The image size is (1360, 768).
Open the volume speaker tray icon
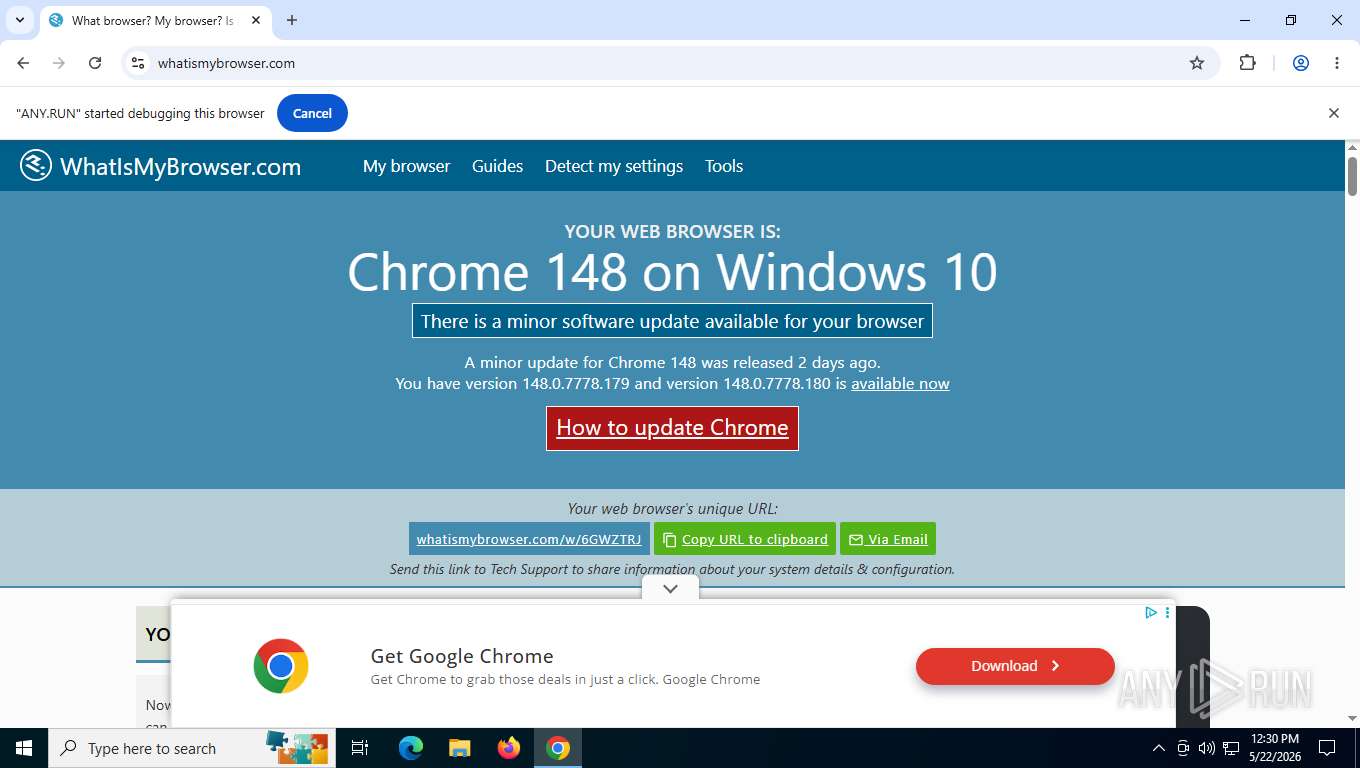pyautogui.click(x=1206, y=748)
